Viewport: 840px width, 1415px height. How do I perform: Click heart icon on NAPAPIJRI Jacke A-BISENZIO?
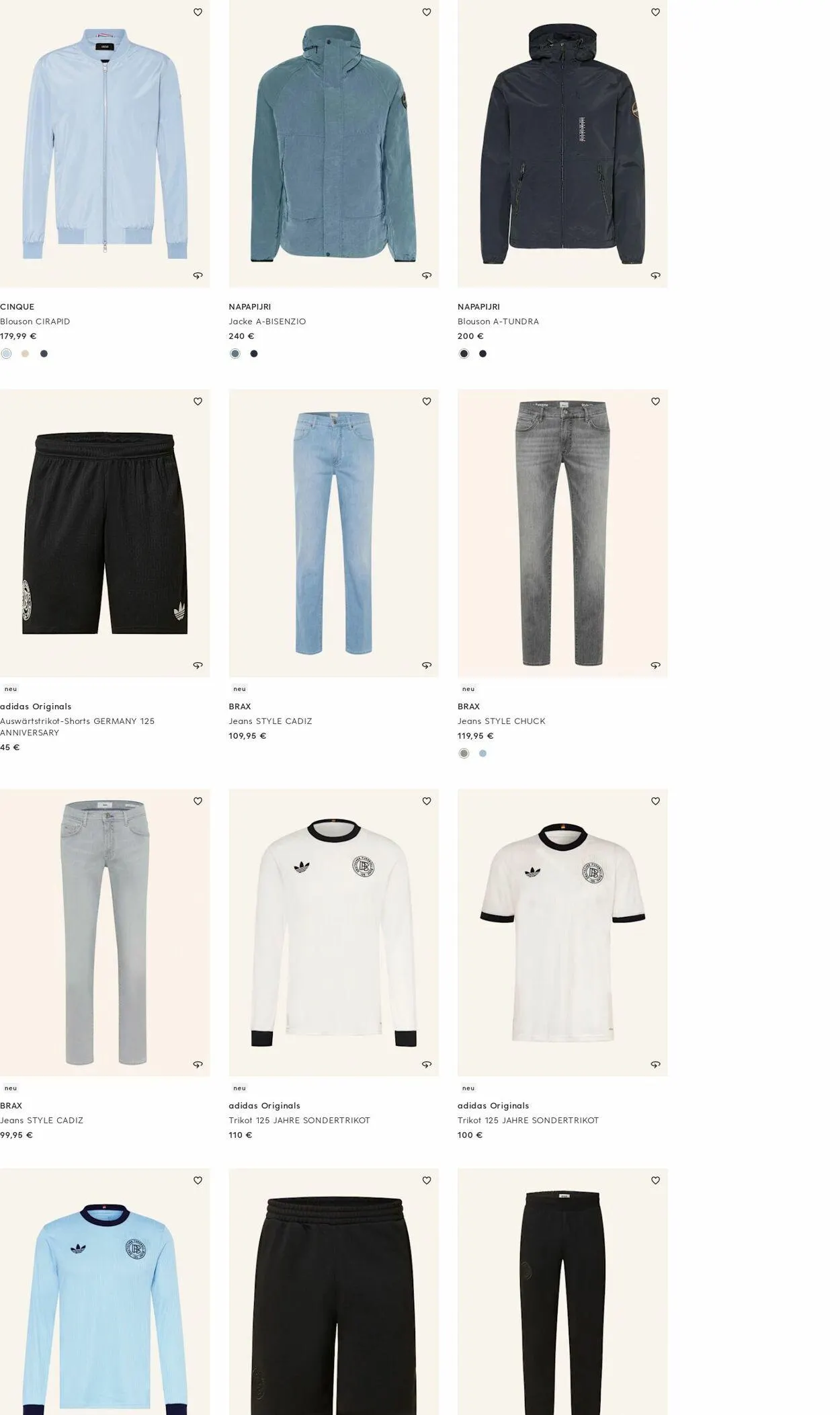click(427, 12)
